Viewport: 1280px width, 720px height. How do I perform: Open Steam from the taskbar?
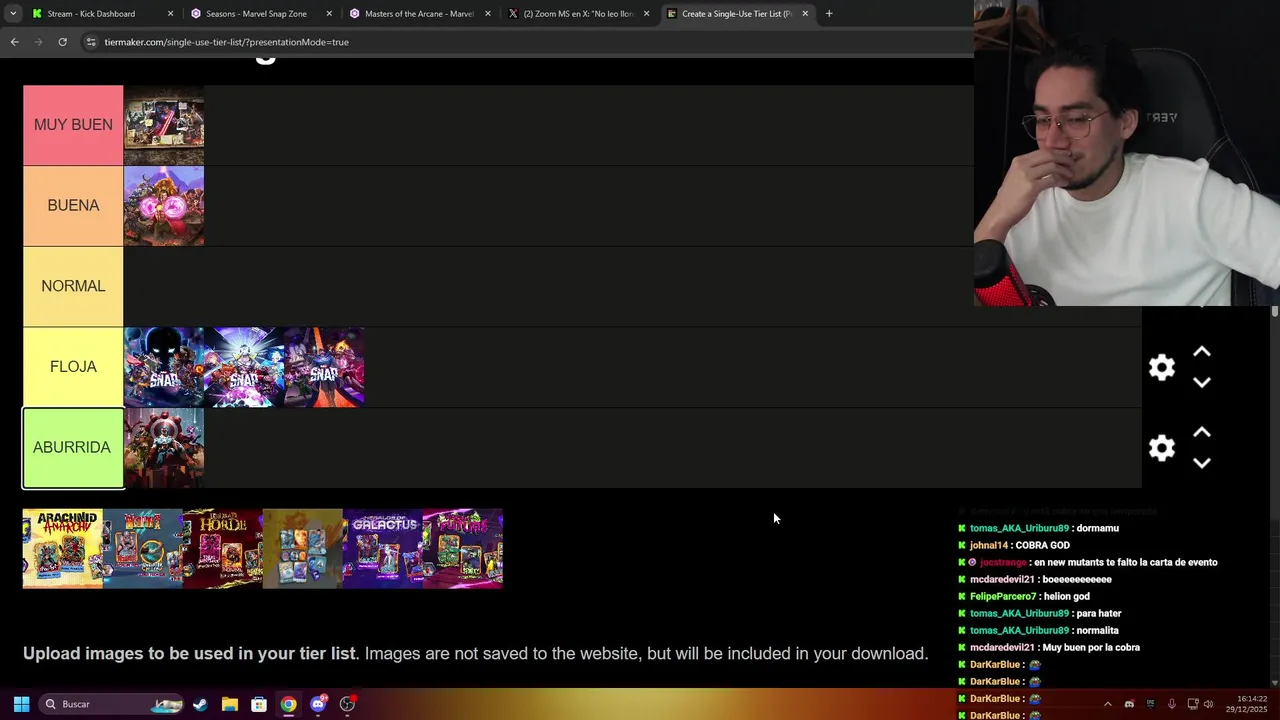[x=200, y=704]
